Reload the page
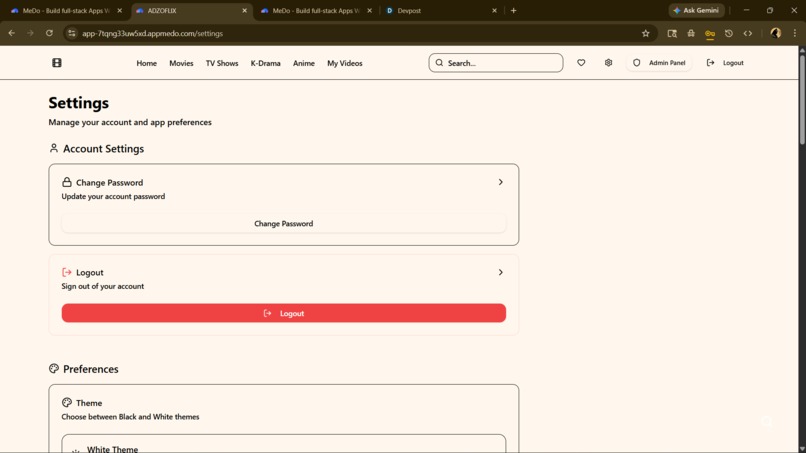This screenshot has width=806, height=453. pos(49,33)
